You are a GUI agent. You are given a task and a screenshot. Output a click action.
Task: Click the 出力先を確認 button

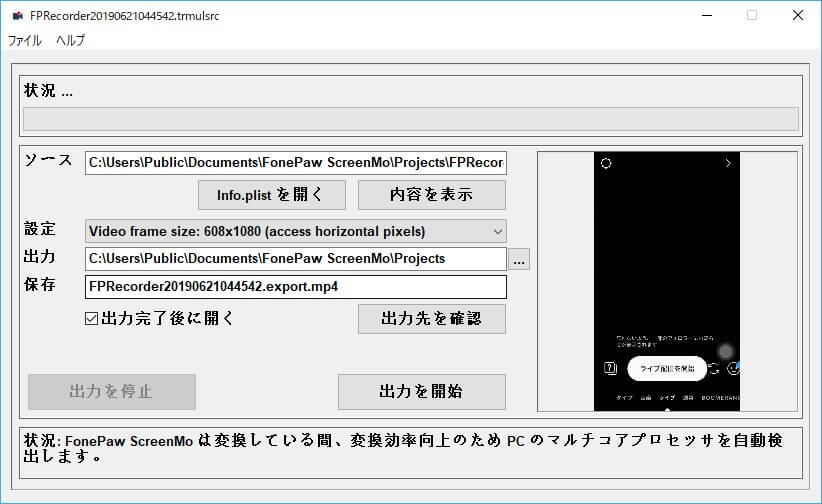point(431,319)
